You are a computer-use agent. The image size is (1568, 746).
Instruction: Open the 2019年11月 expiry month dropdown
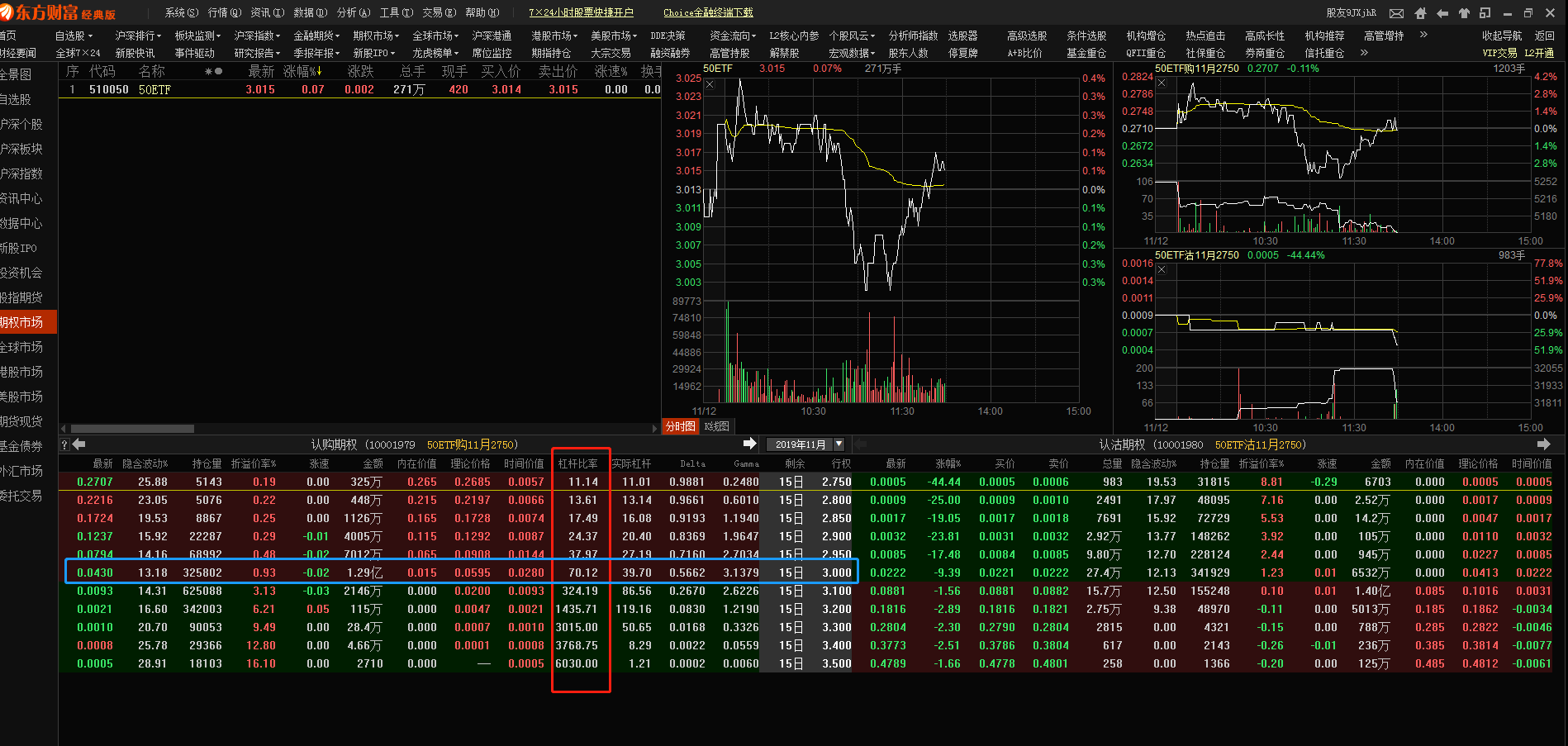[839, 444]
